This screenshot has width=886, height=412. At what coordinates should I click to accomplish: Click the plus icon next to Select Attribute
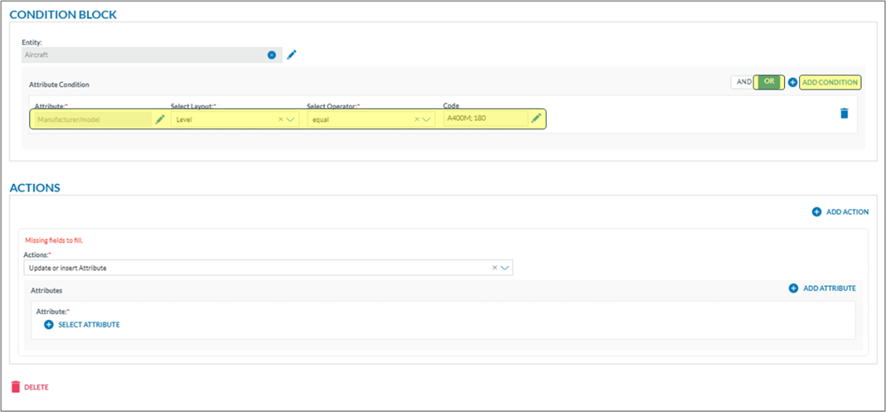click(48, 325)
